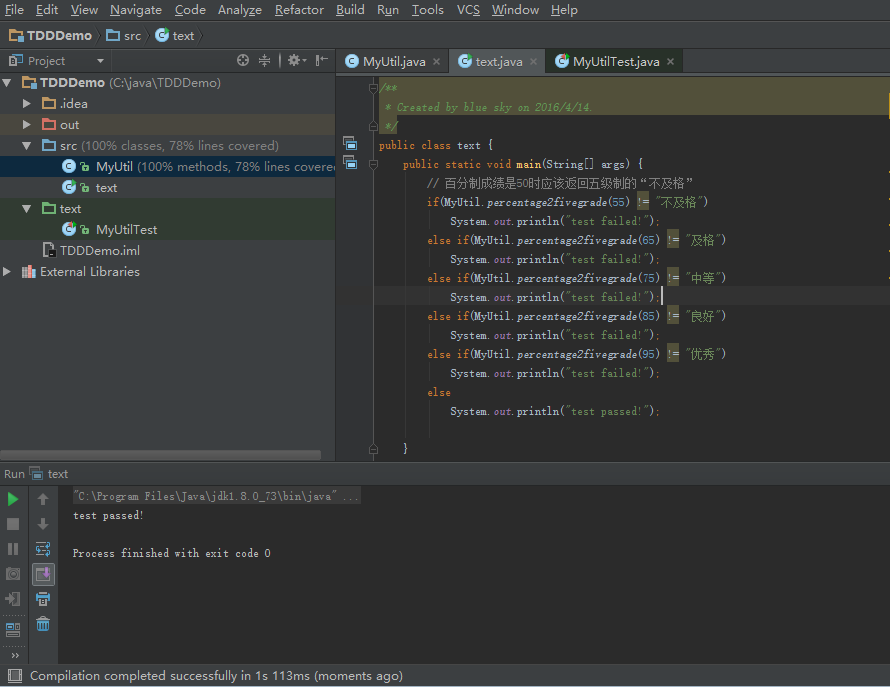
Task: Collapse the TDDDemo project root
Action: pyautogui.click(x=7, y=83)
